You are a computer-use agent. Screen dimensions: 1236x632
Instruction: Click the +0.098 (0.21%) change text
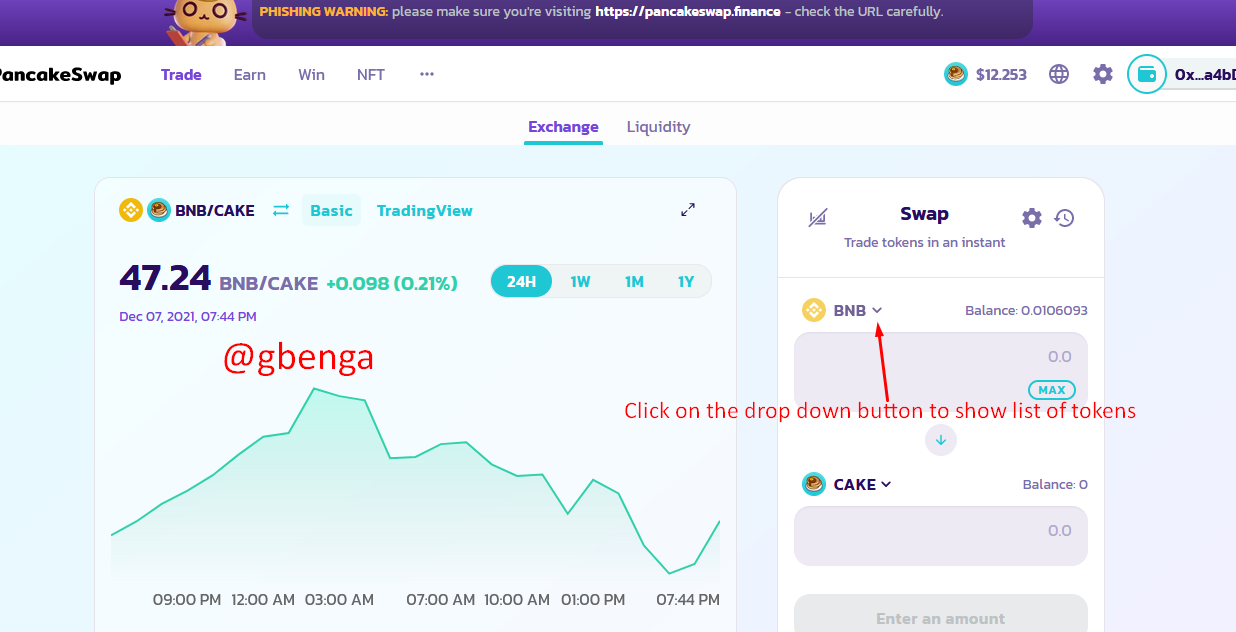click(392, 284)
